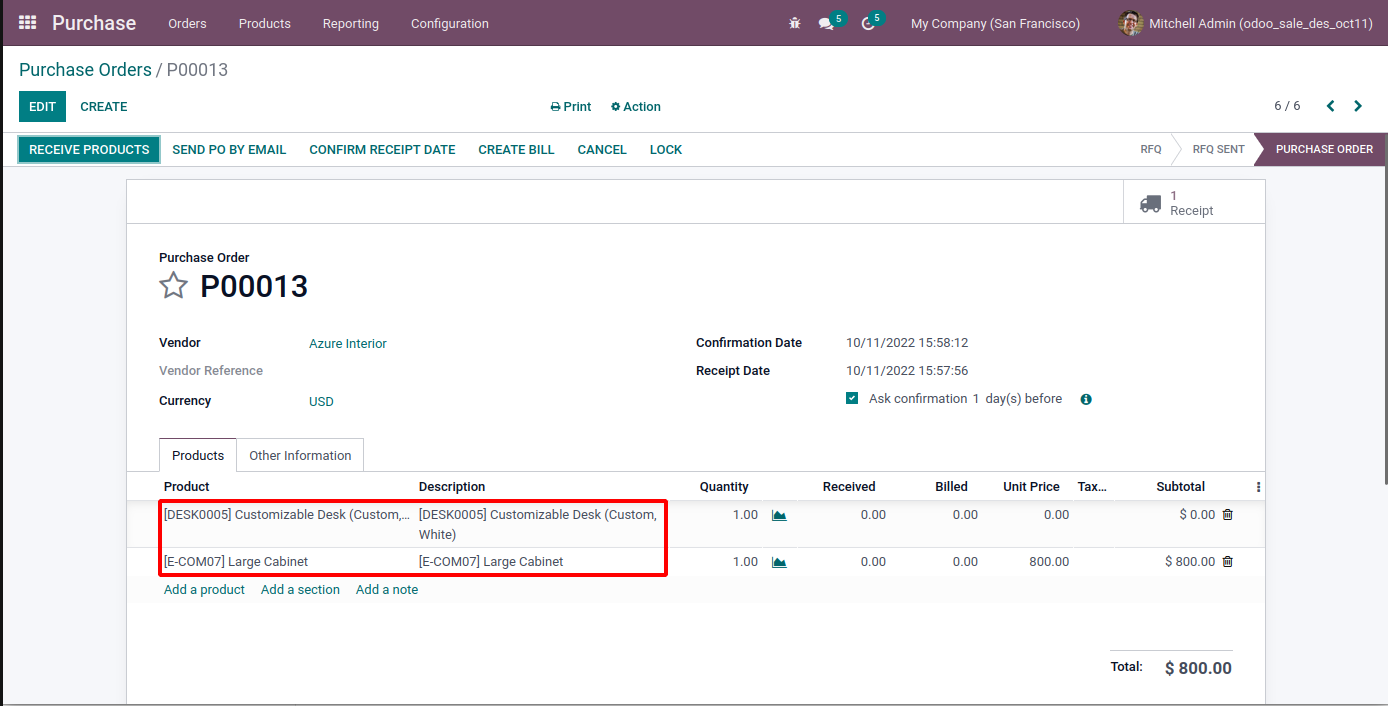This screenshot has height=706, width=1388.
Task: Open optional columns menu in table header
Action: [x=1258, y=487]
